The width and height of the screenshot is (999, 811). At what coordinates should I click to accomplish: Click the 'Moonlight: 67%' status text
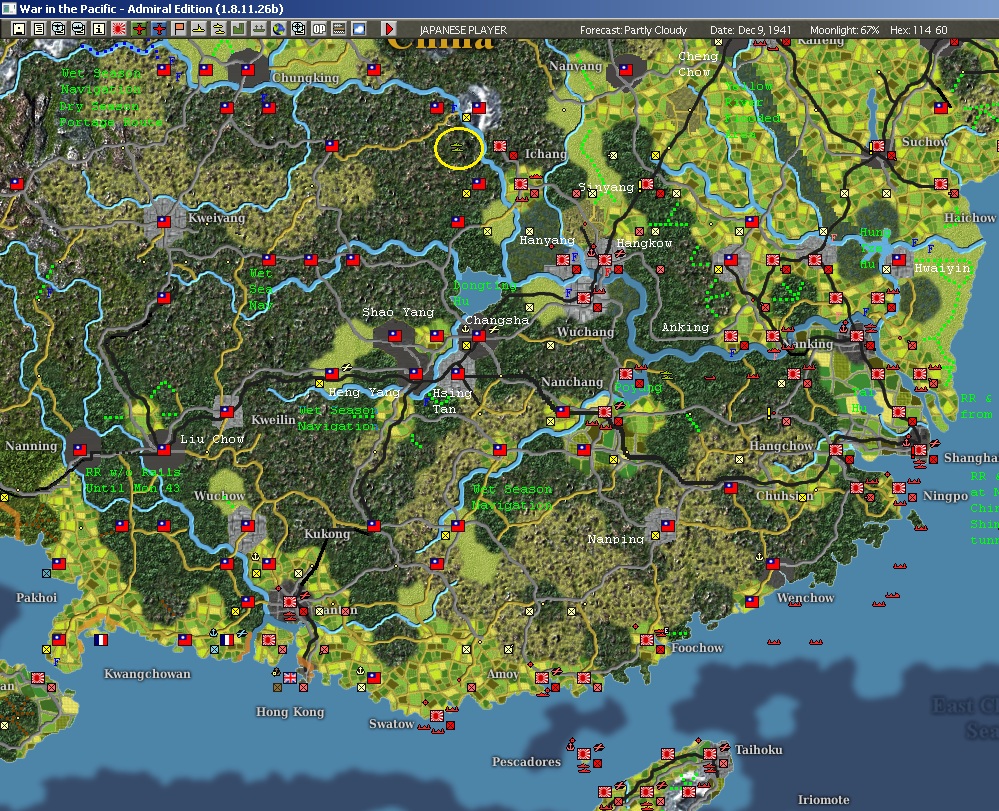(x=844, y=30)
